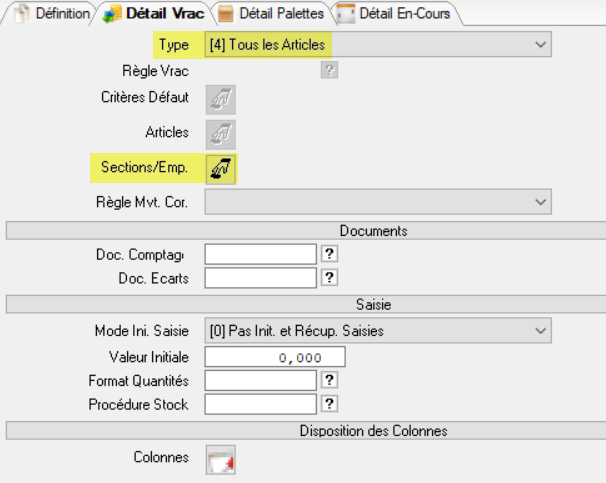Click the Articles selection icon
This screenshot has width=606, height=483.
point(221,133)
